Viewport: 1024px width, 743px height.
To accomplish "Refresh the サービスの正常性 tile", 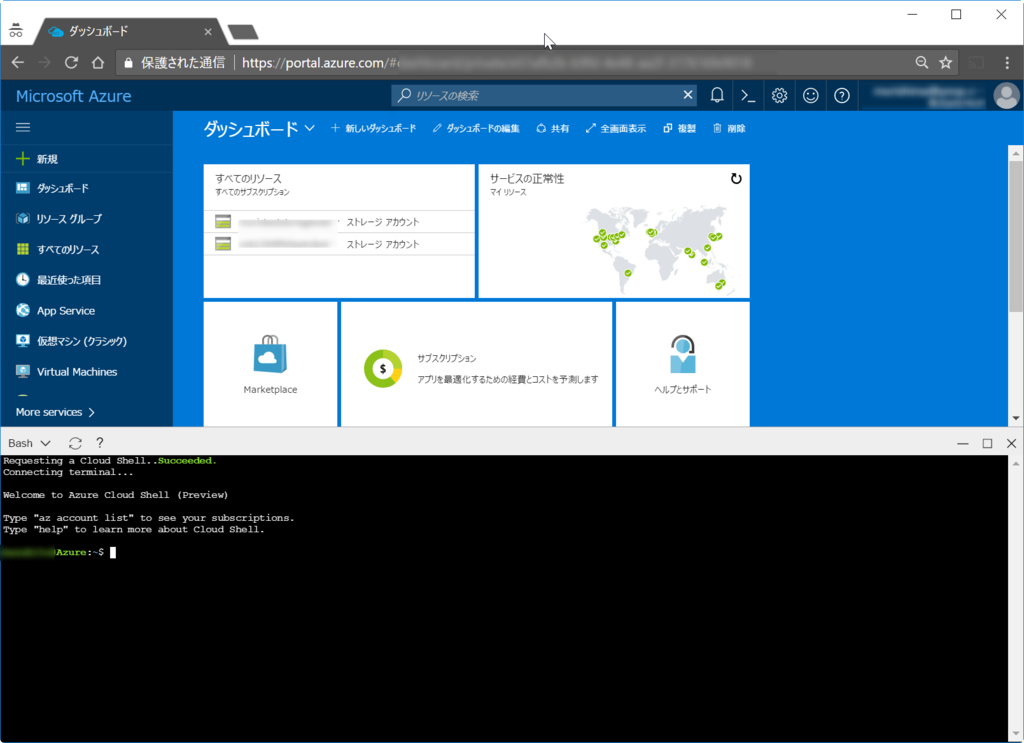I will tap(736, 179).
